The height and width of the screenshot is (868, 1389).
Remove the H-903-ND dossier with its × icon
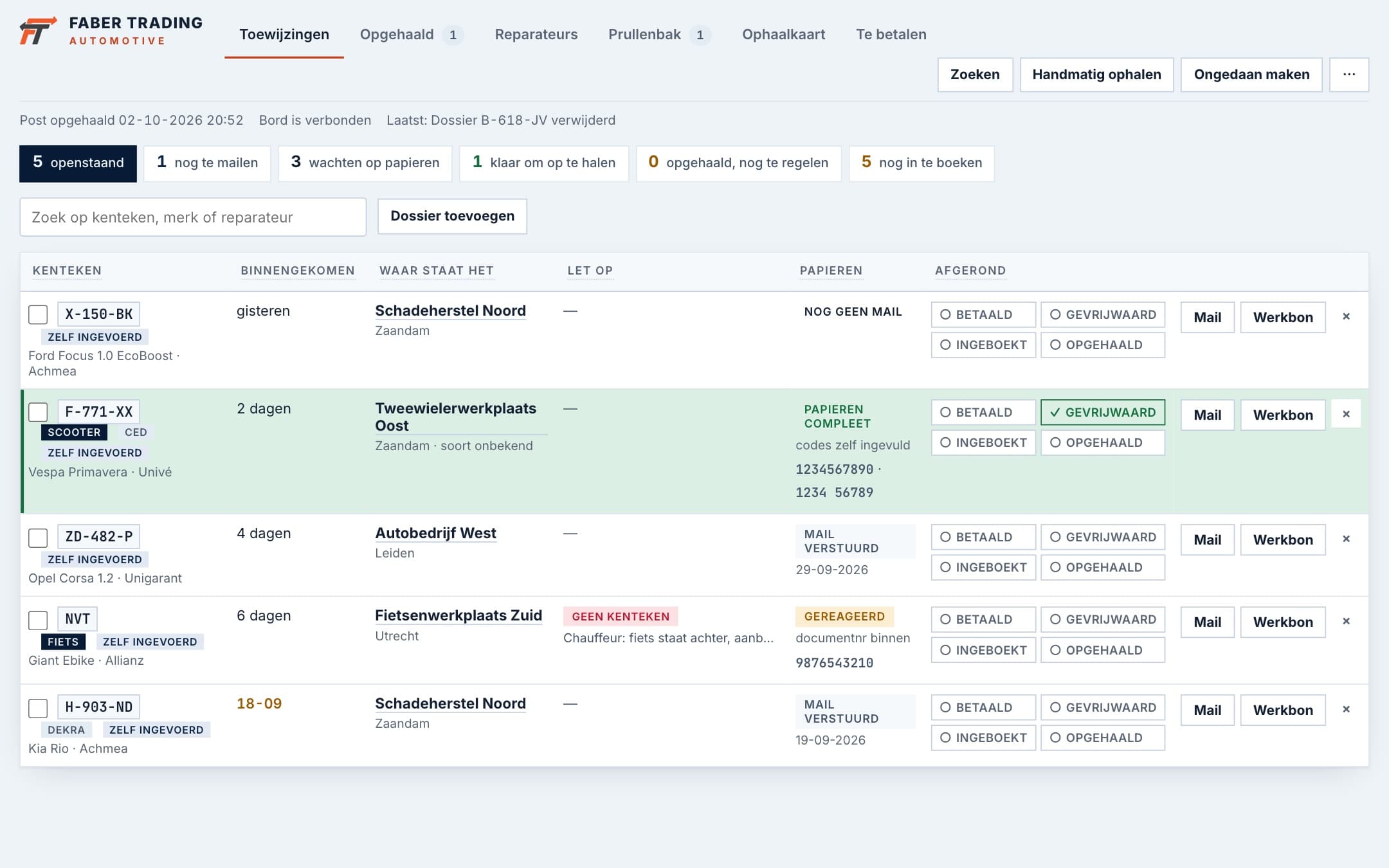(x=1346, y=709)
